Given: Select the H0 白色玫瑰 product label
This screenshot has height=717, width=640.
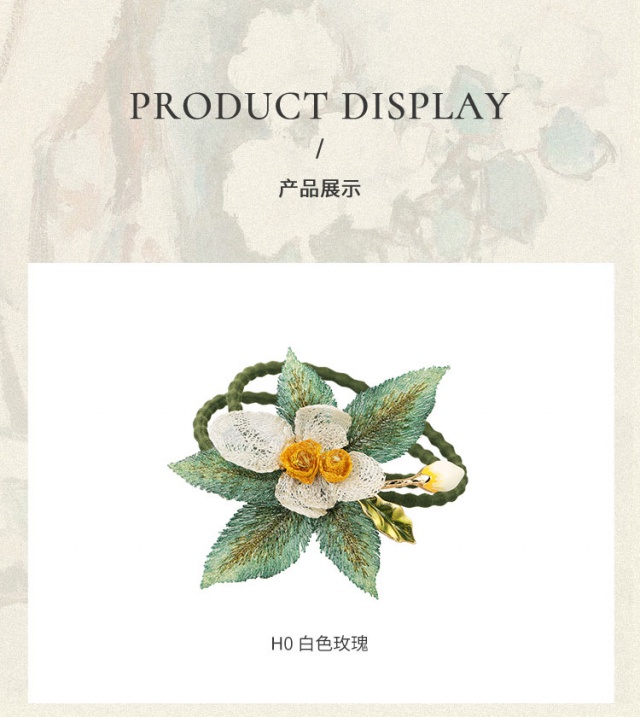Looking at the screenshot, I should tap(320, 644).
